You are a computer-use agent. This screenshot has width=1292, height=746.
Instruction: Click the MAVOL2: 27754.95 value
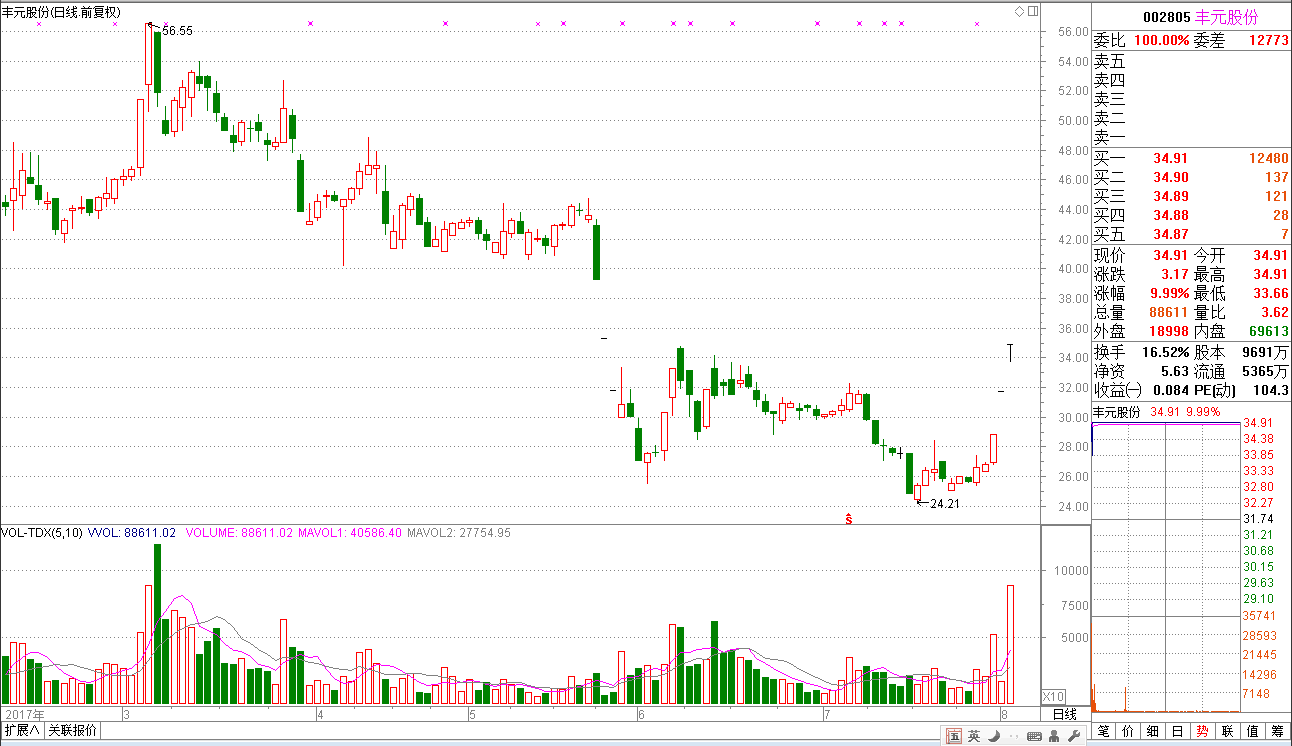[x=459, y=533]
